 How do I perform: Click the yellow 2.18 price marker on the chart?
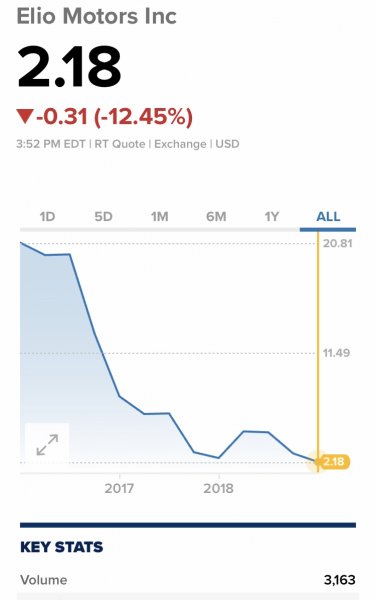click(334, 461)
